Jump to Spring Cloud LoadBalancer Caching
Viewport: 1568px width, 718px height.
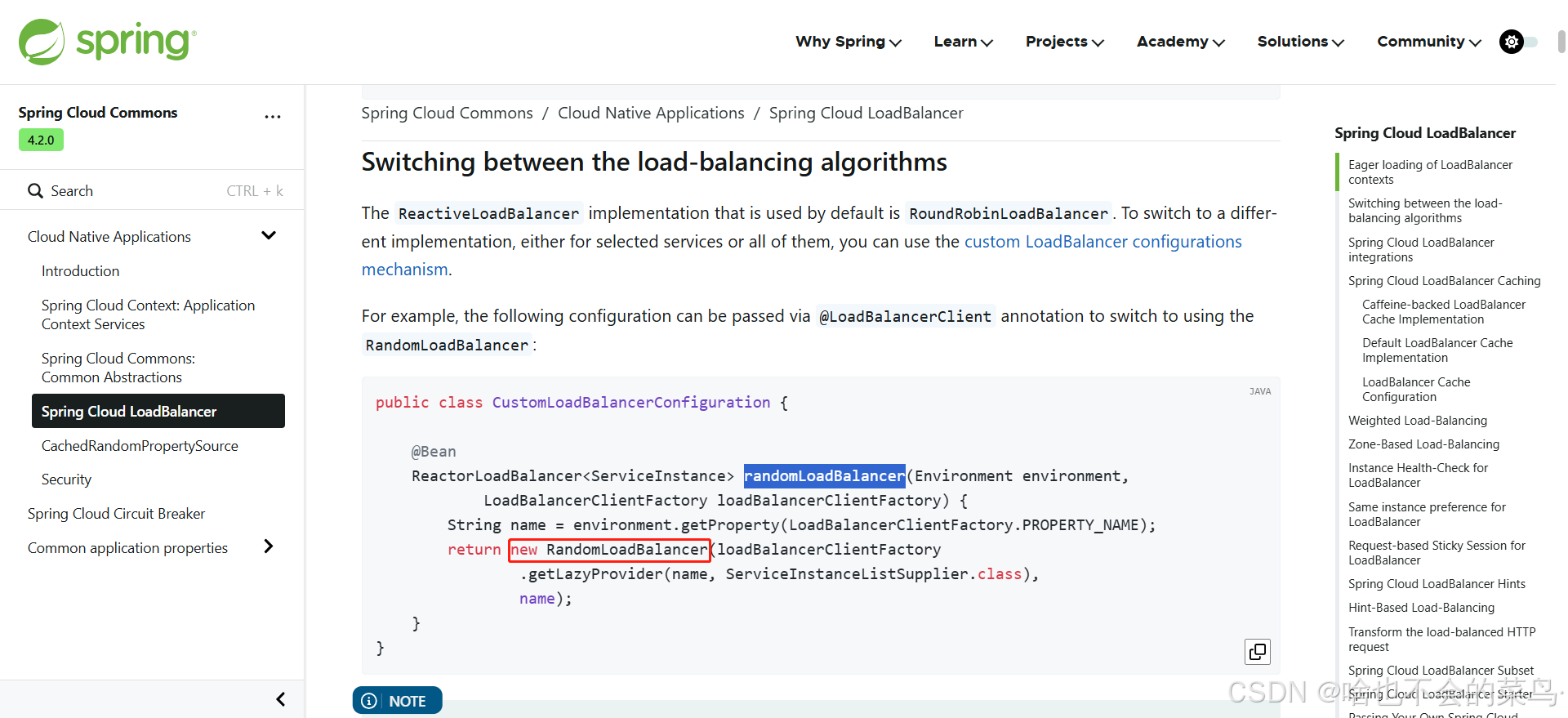[1444, 281]
